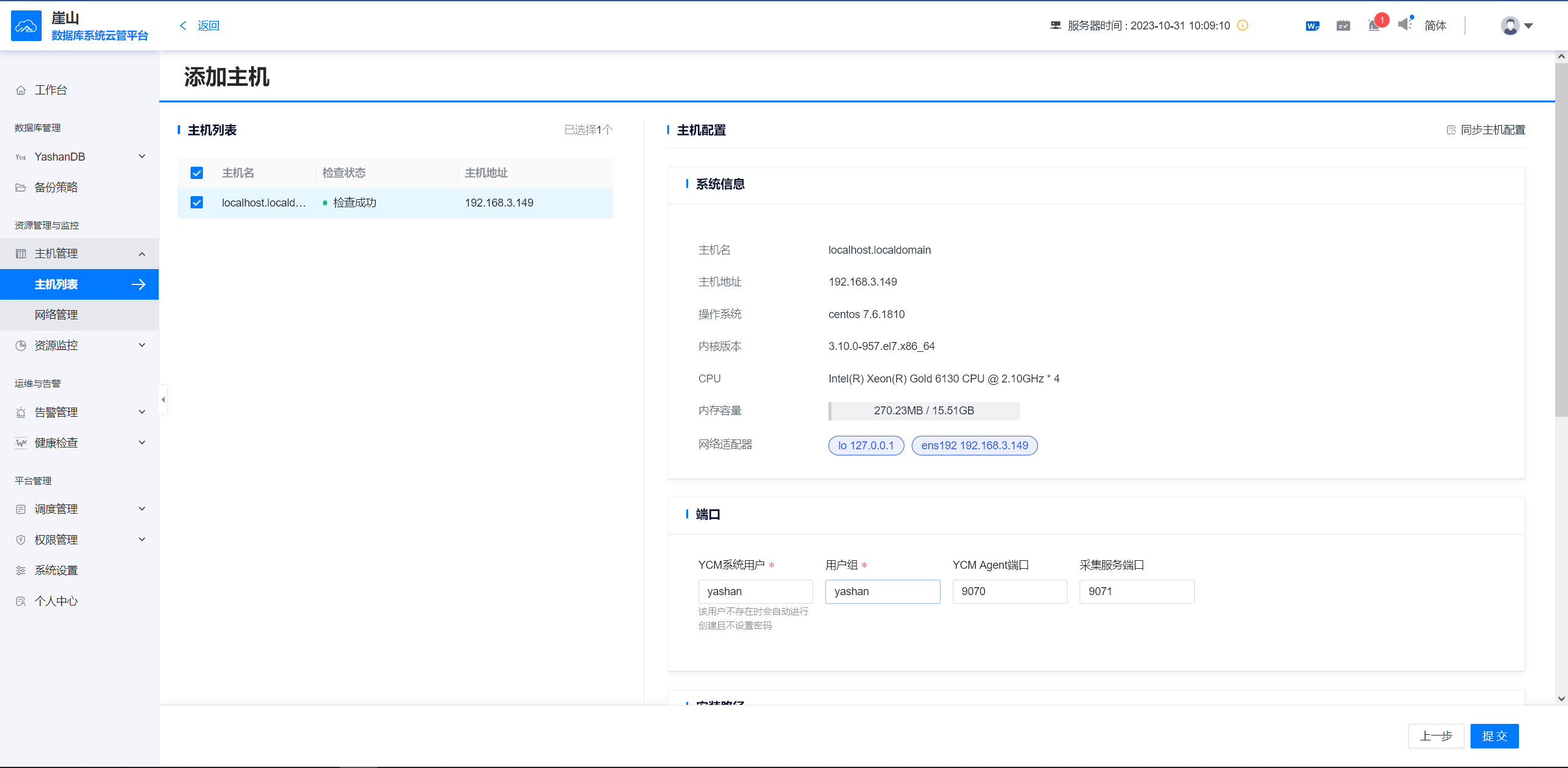Screen dimensions: 1568x768
Task: Click the server time info circle icon
Action: tap(1243, 25)
